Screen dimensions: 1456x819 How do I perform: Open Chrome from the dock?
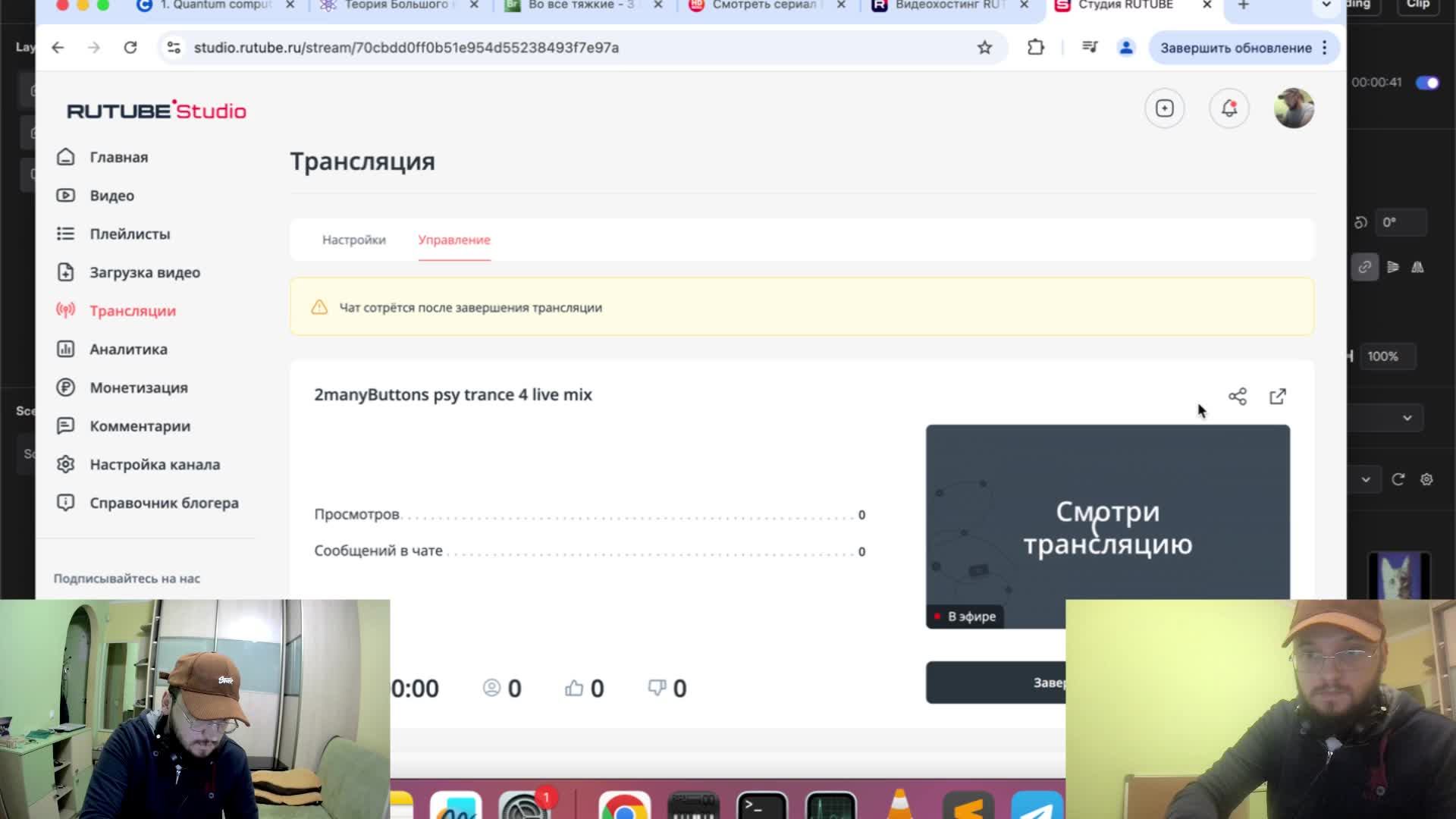[x=624, y=807]
